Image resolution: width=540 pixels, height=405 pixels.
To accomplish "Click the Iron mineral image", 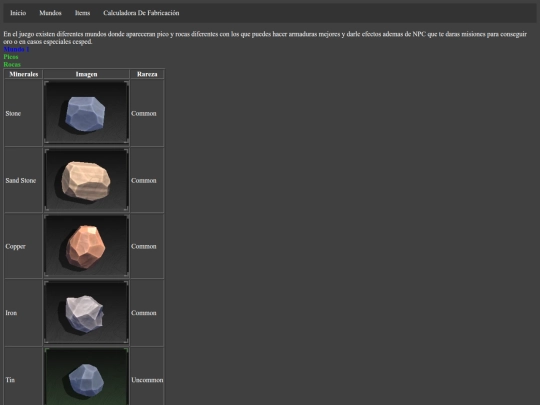I will tap(86, 313).
